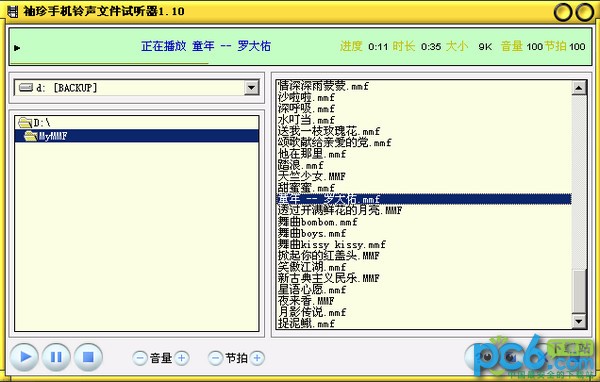Click the file list scroll down arrow
The width and height of the screenshot is (600, 382).
pos(579,321)
